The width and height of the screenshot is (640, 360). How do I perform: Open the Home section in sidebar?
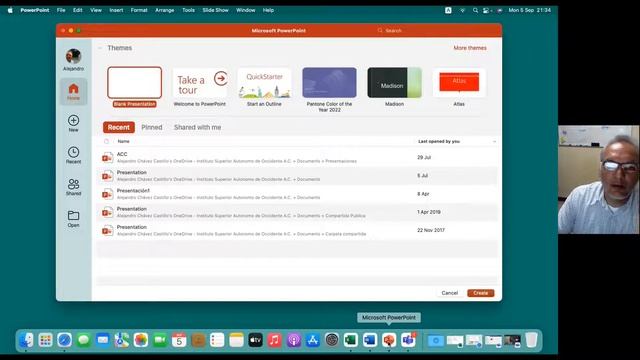[x=73, y=92]
